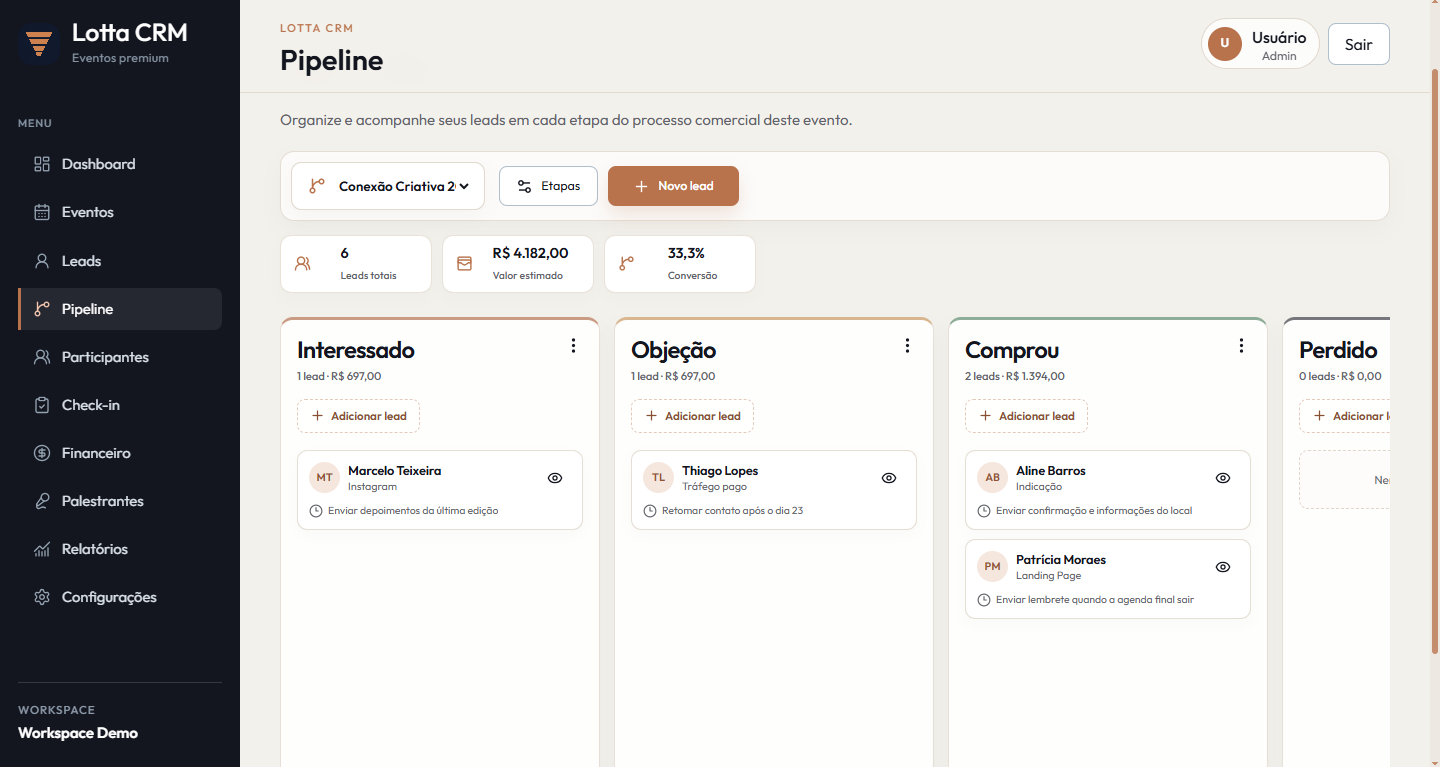The width and height of the screenshot is (1440, 767).
Task: Click the Financeiro dollar icon
Action: pyautogui.click(x=42, y=453)
